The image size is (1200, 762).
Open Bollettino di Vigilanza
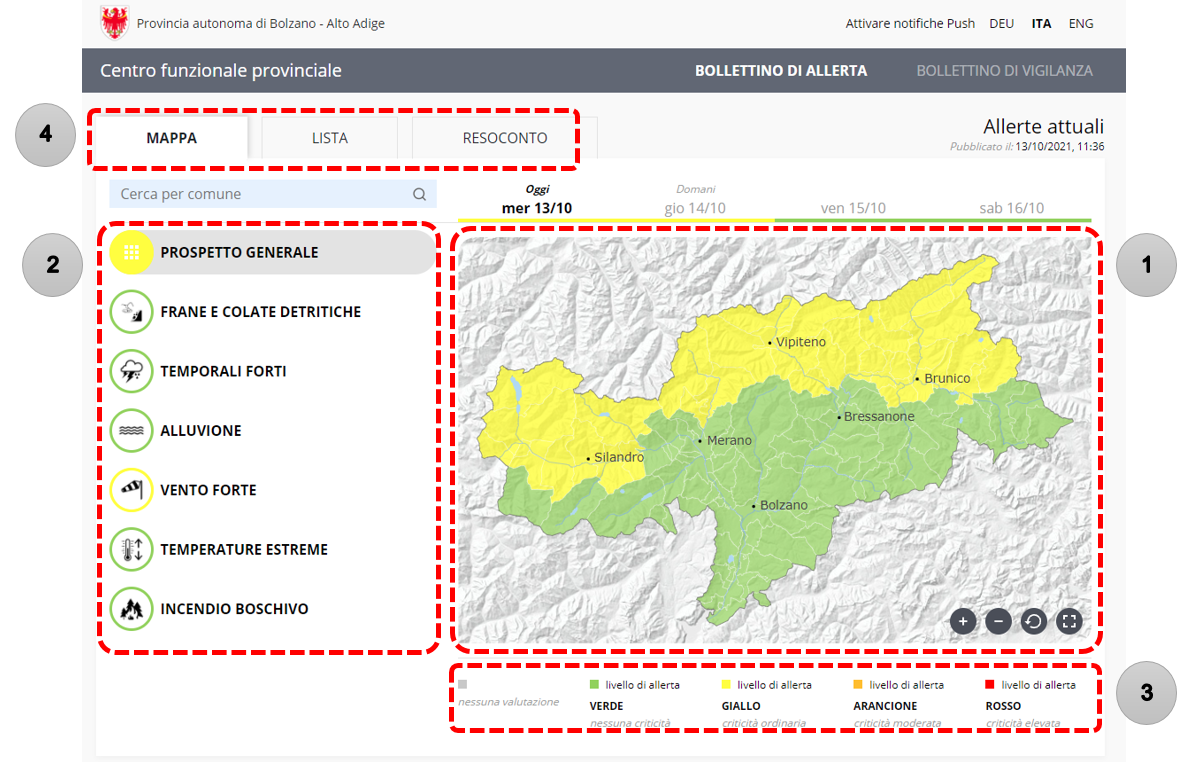pos(1004,71)
